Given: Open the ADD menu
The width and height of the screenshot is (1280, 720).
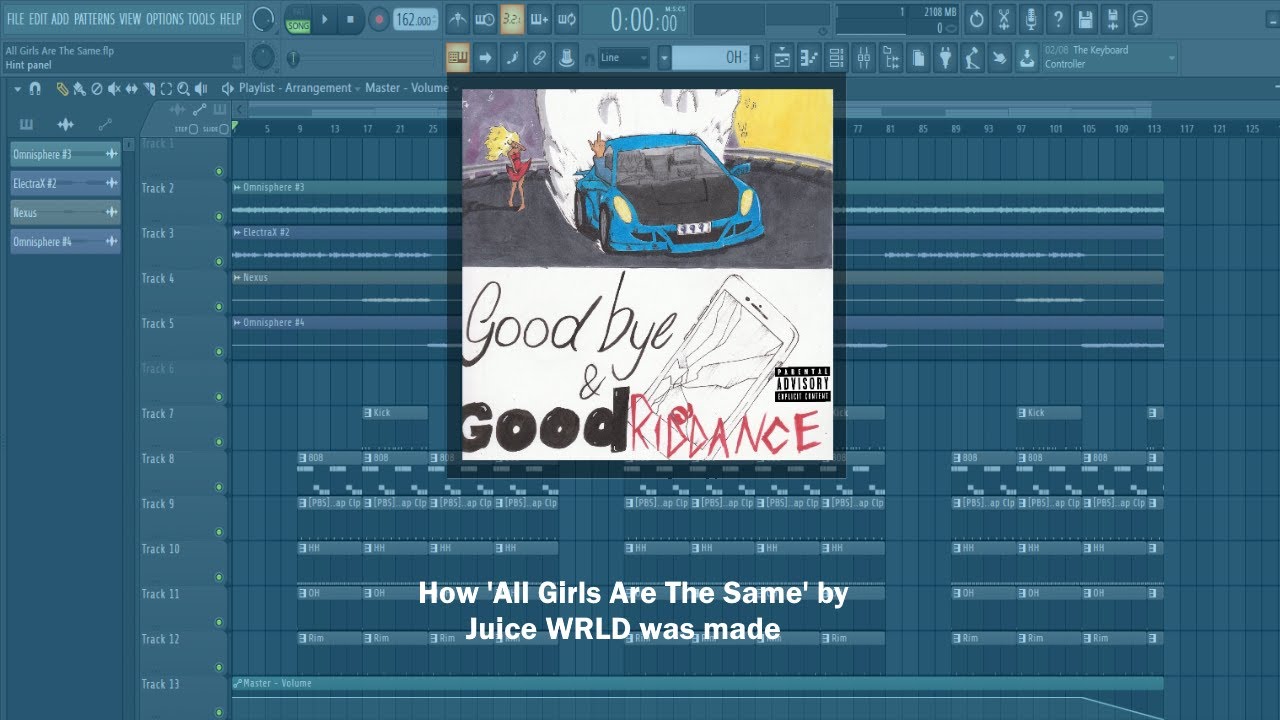Looking at the screenshot, I should [60, 19].
